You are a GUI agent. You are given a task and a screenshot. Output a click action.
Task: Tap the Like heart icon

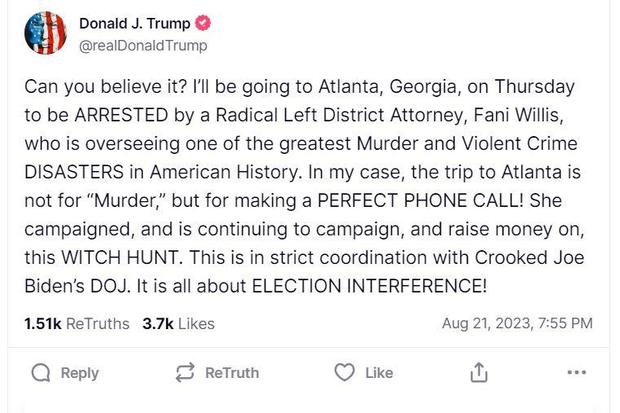pos(344,372)
